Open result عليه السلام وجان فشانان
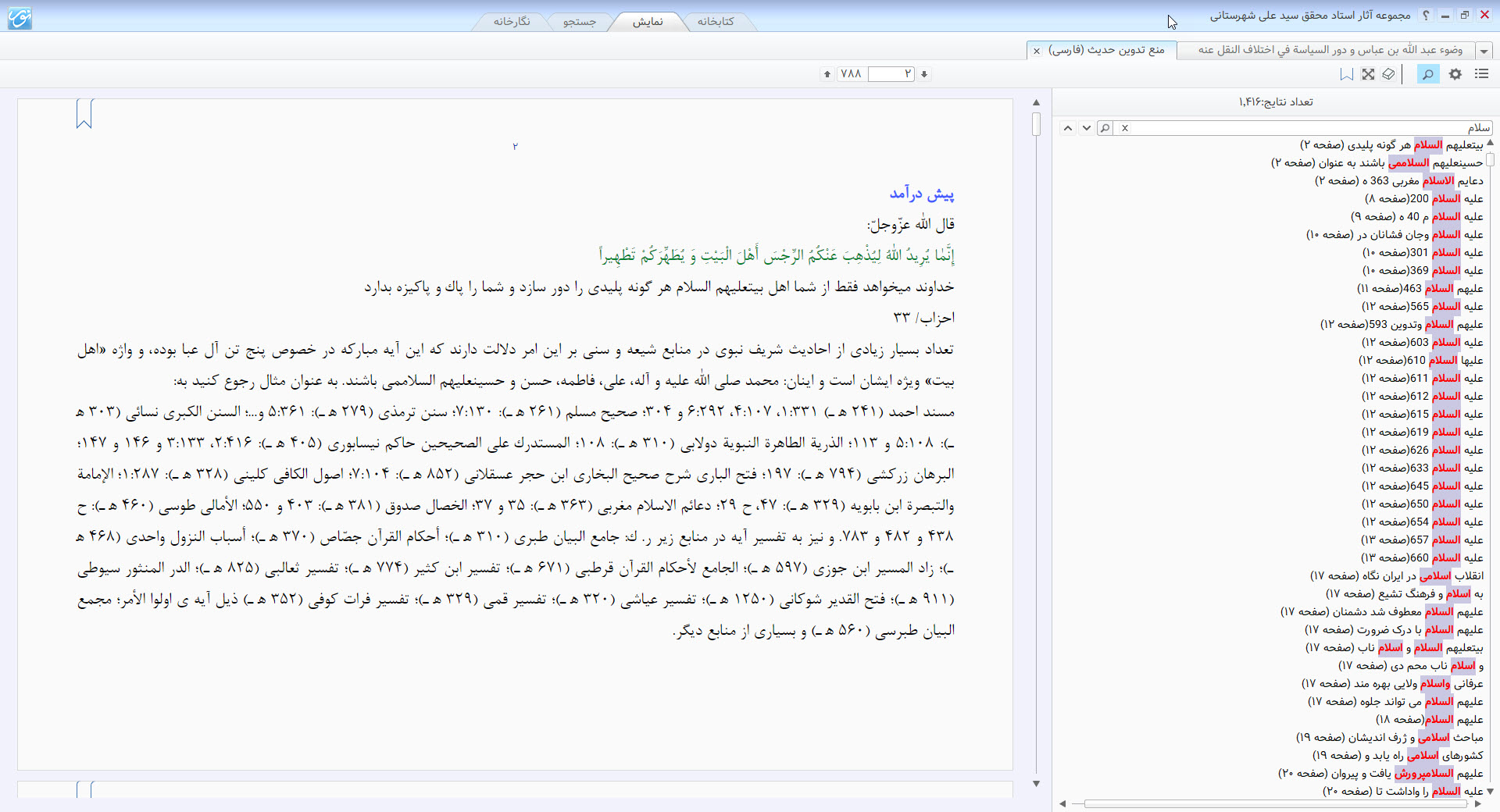Viewport: 1500px width, 812px height. pyautogui.click(x=1395, y=235)
